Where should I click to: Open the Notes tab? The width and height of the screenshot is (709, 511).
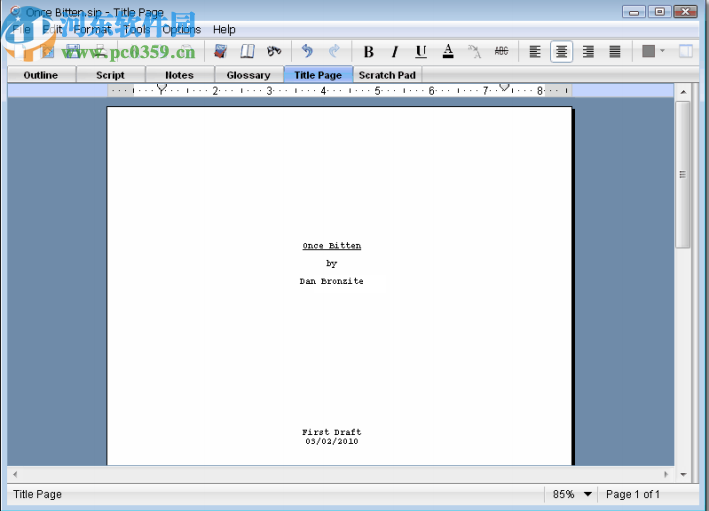click(x=179, y=75)
